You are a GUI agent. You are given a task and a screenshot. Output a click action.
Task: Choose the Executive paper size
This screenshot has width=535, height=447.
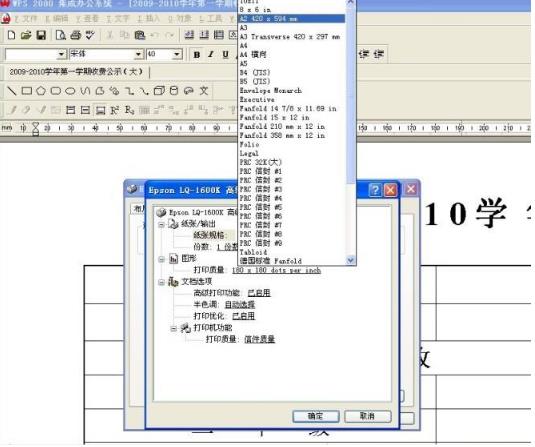pyautogui.click(x=257, y=99)
